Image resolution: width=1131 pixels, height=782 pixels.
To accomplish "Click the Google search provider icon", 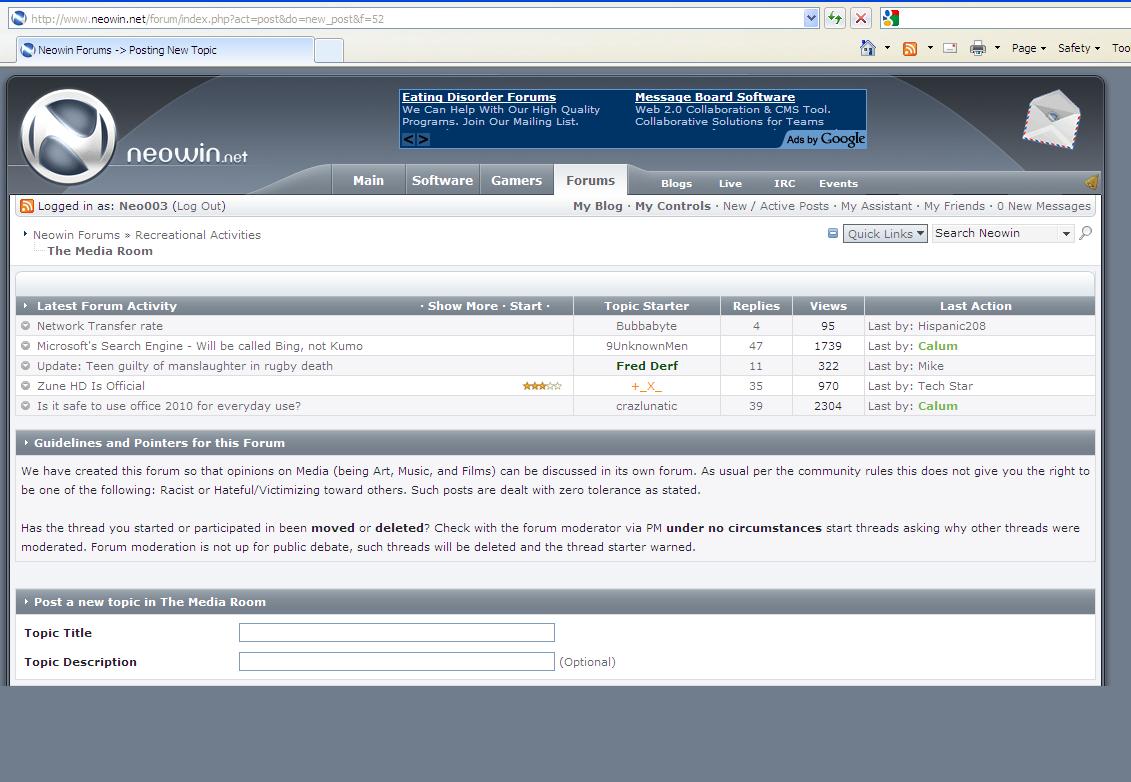I will pyautogui.click(x=891, y=18).
